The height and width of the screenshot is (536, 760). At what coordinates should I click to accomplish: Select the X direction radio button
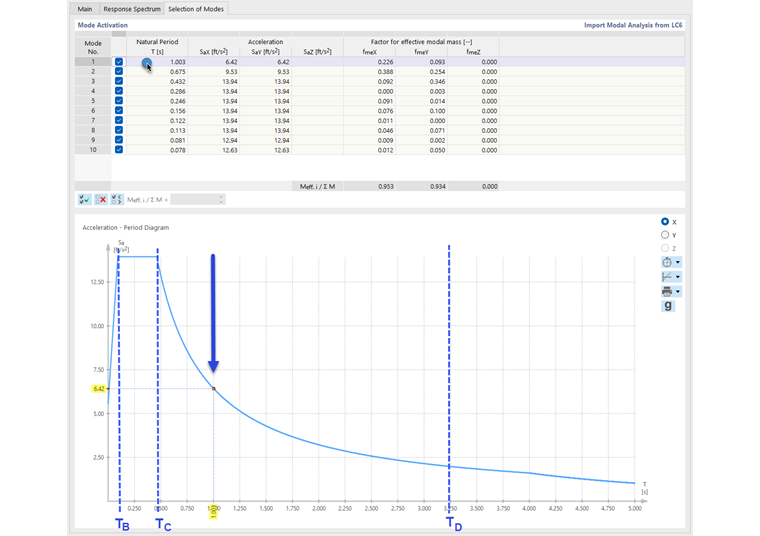tap(666, 221)
